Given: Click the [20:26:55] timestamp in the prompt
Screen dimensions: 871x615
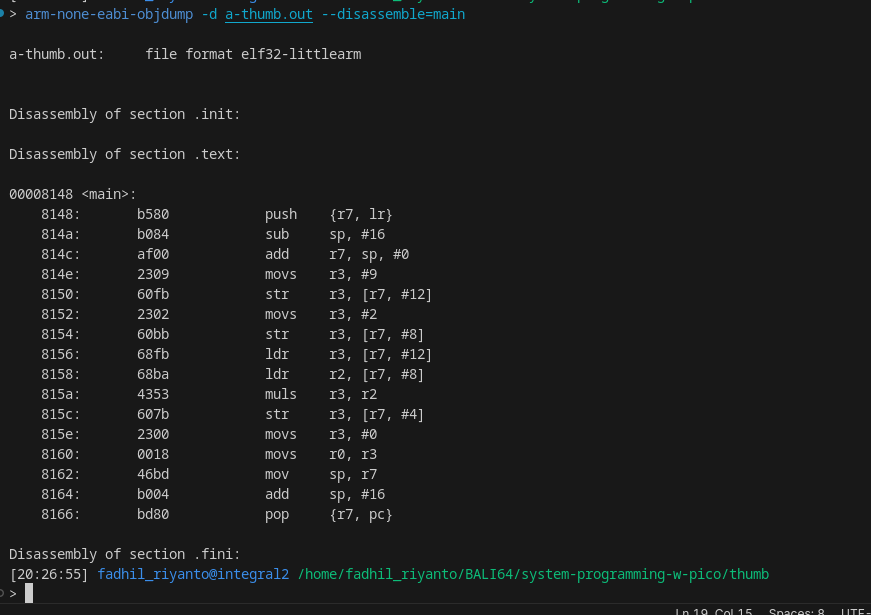Looking at the screenshot, I should click(49, 574).
